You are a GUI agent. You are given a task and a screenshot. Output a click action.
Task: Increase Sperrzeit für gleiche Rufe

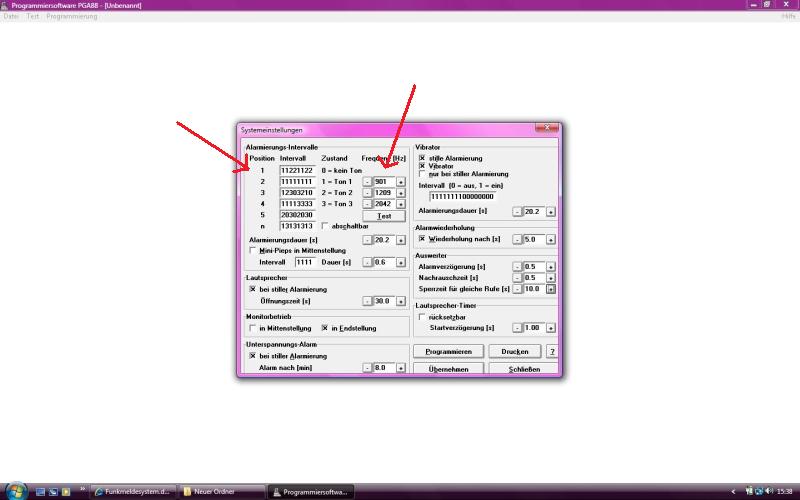550,289
